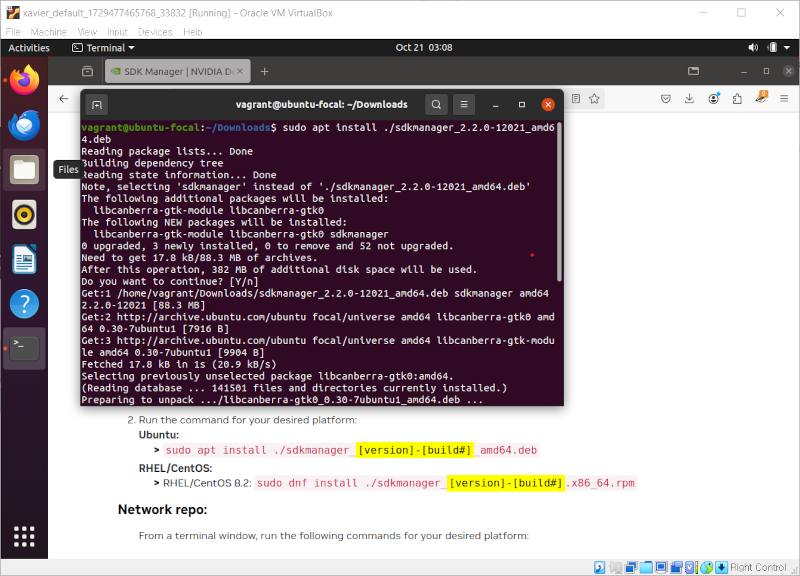Click the battery icon in top bar
Image resolution: width=800 pixels, height=576 pixels.
click(772, 47)
